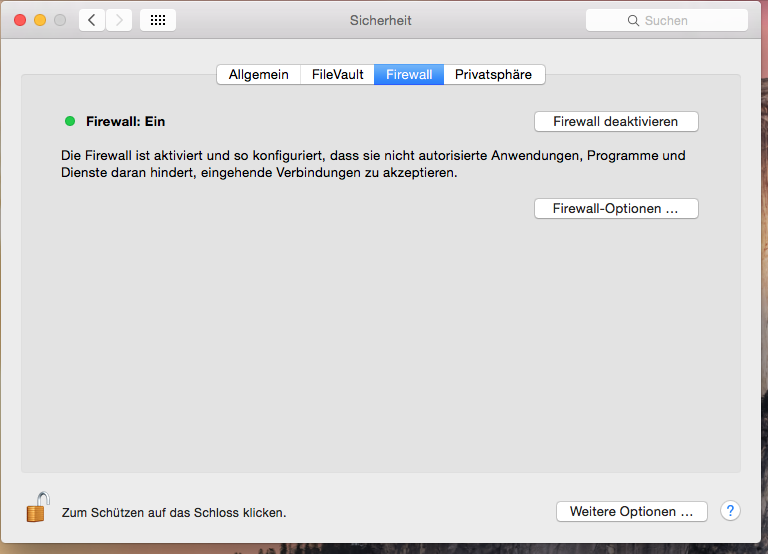The height and width of the screenshot is (554, 768).
Task: Close the Sicherheit window
Action: 20,20
